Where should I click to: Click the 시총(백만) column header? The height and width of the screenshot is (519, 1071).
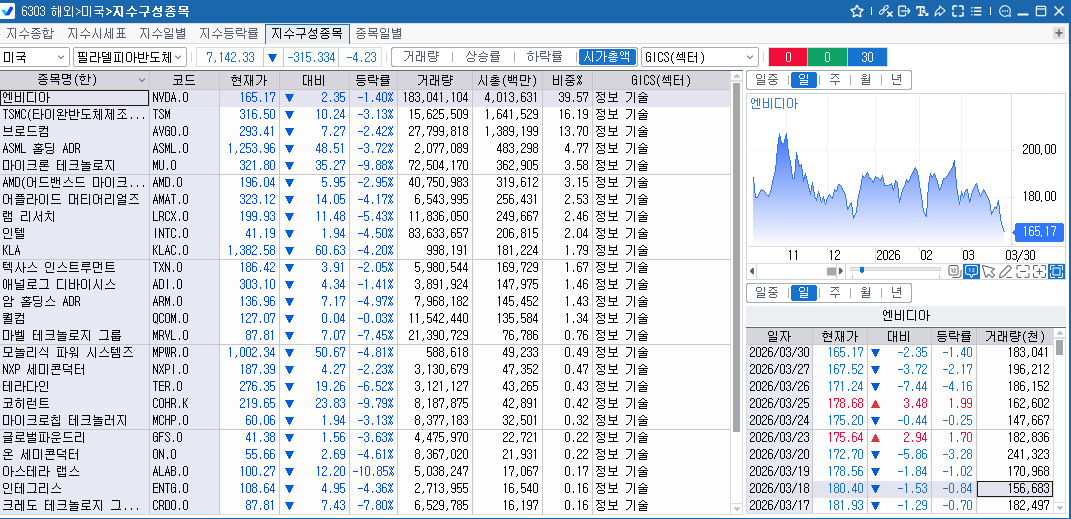pyautogui.click(x=507, y=80)
